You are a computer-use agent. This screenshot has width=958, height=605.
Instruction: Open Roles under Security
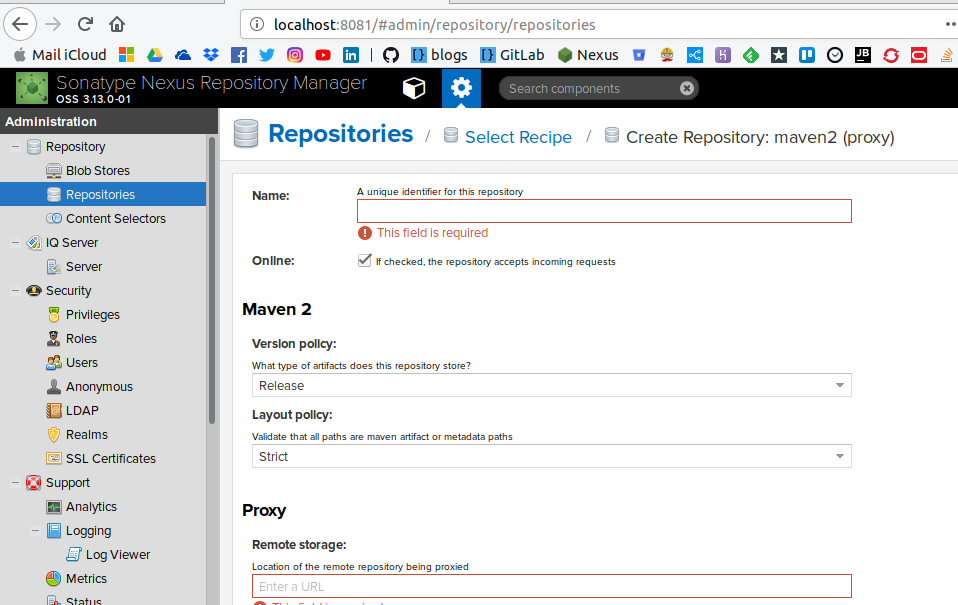click(81, 339)
